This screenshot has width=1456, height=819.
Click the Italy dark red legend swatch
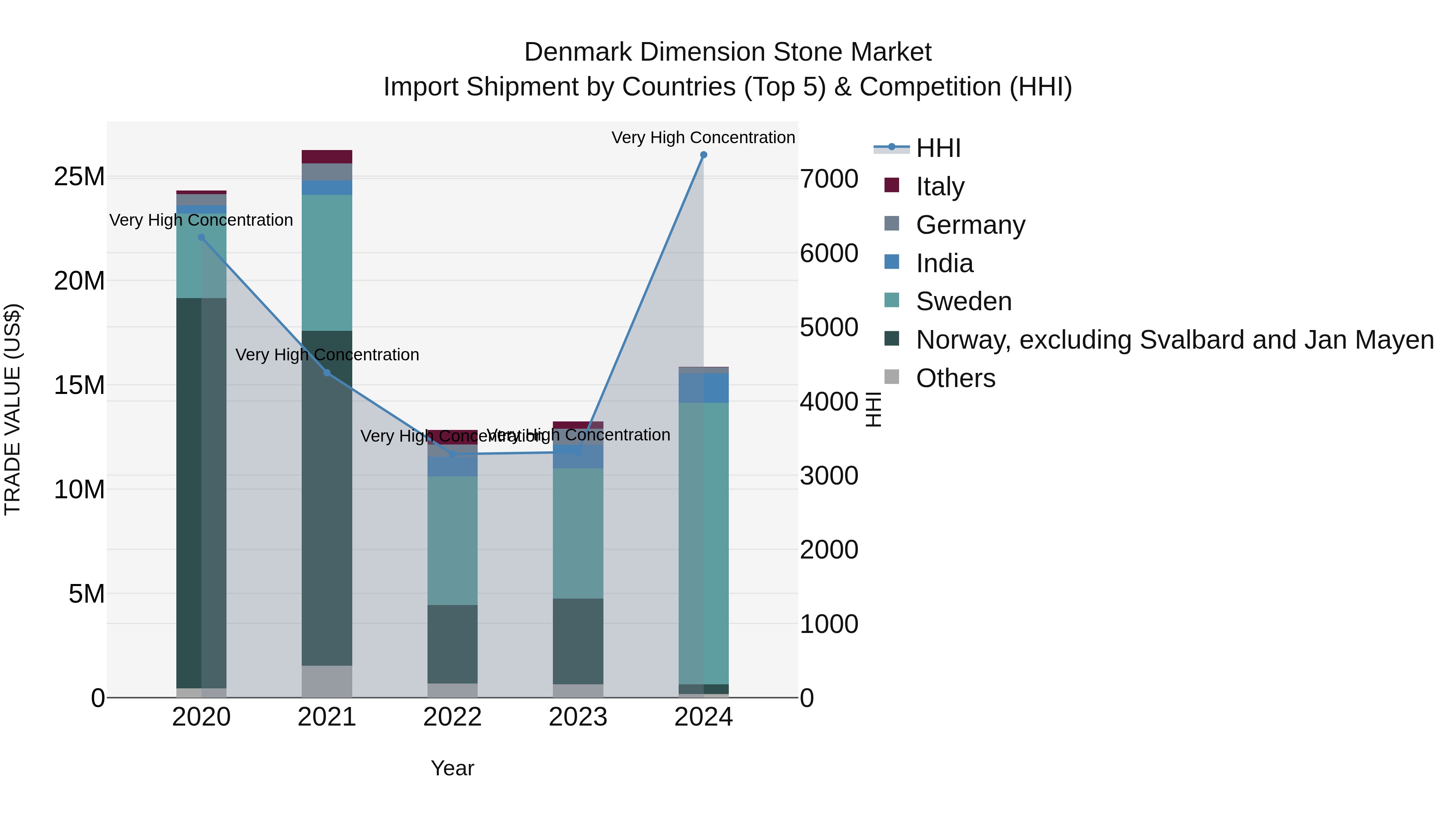[x=891, y=185]
